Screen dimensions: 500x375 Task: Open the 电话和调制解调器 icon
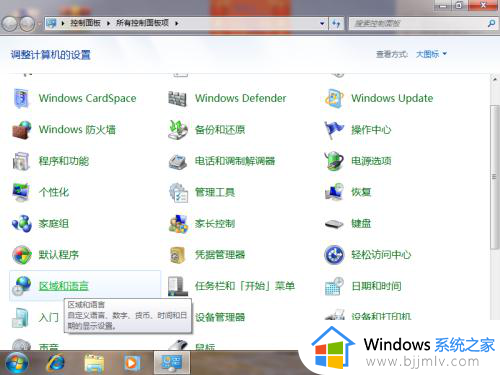point(178,161)
